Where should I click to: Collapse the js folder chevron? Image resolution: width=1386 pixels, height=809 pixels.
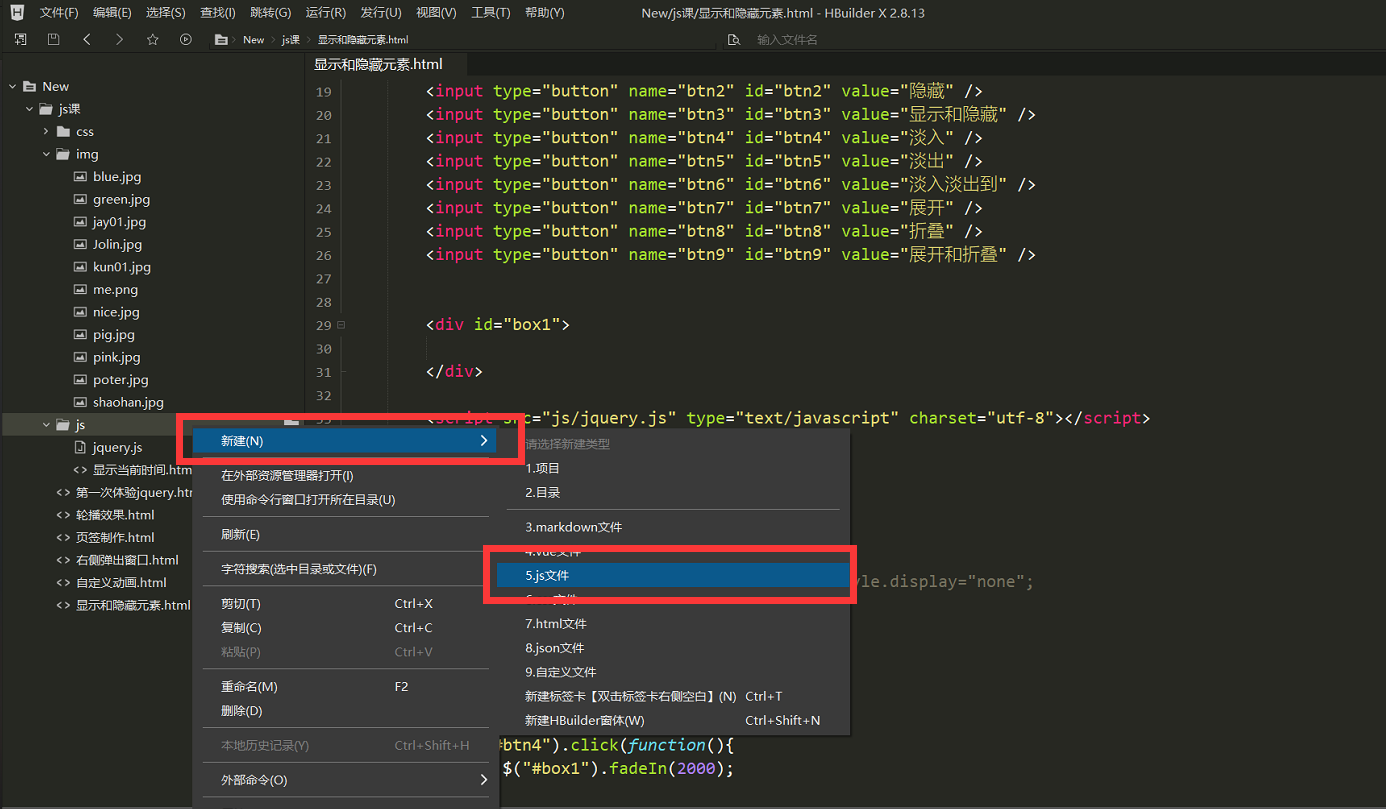pyautogui.click(x=46, y=425)
